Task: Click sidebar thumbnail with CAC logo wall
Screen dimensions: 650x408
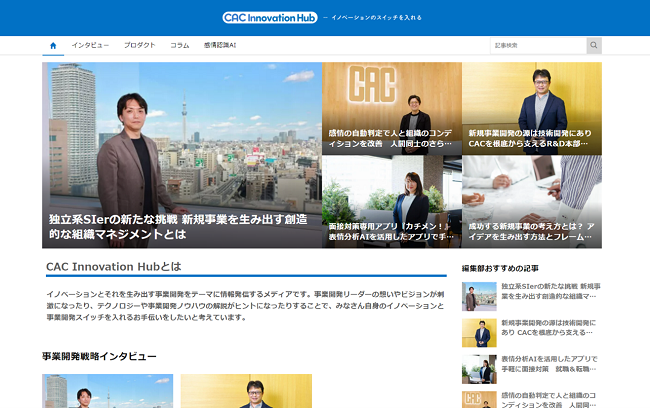Action: click(x=479, y=400)
